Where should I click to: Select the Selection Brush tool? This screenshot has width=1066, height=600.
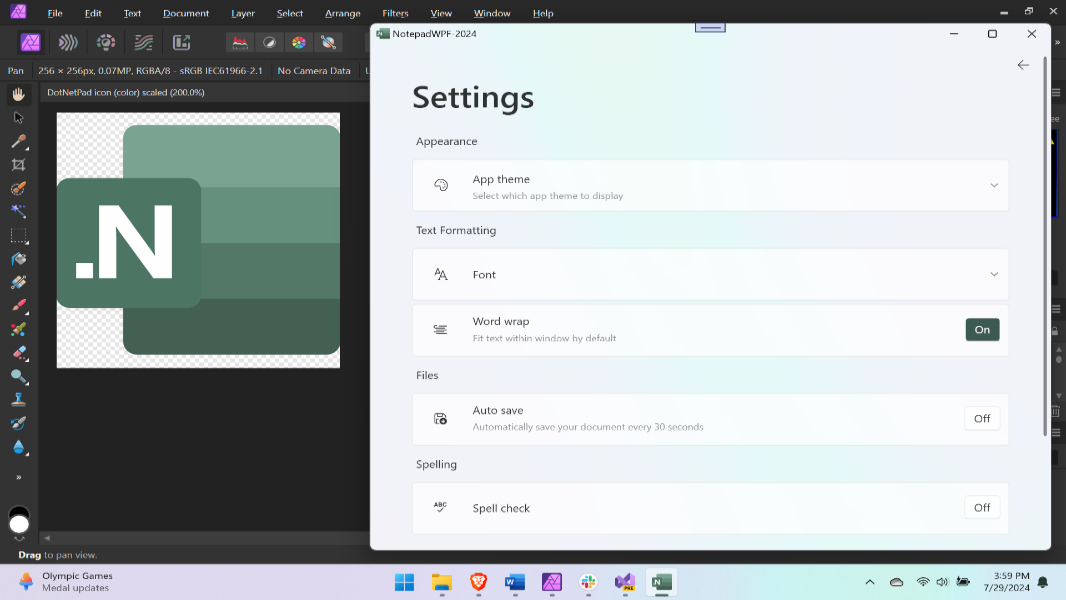pyautogui.click(x=17, y=188)
